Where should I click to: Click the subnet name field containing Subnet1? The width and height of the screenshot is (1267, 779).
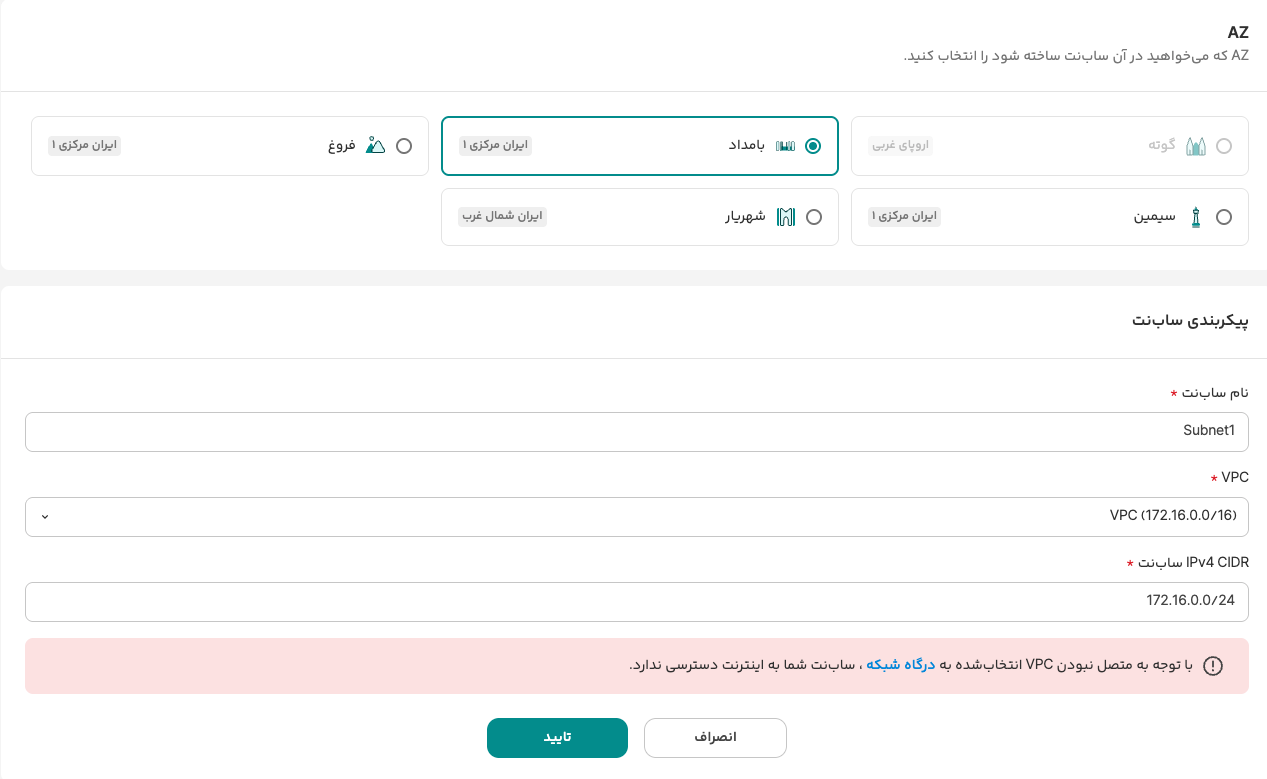636,432
